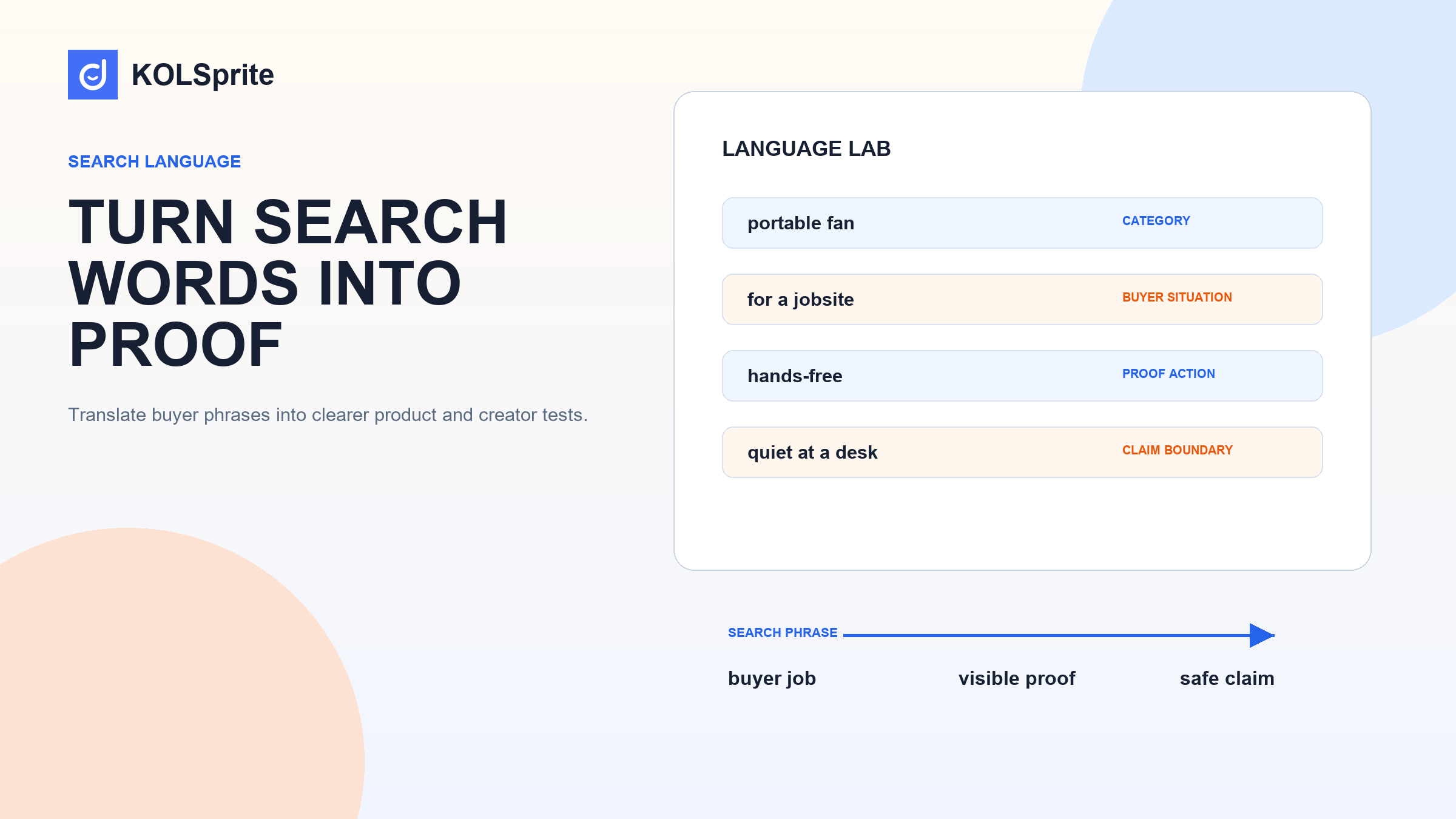Click the safe claim label
Screen dimensions: 1456x819
pos(1227,678)
